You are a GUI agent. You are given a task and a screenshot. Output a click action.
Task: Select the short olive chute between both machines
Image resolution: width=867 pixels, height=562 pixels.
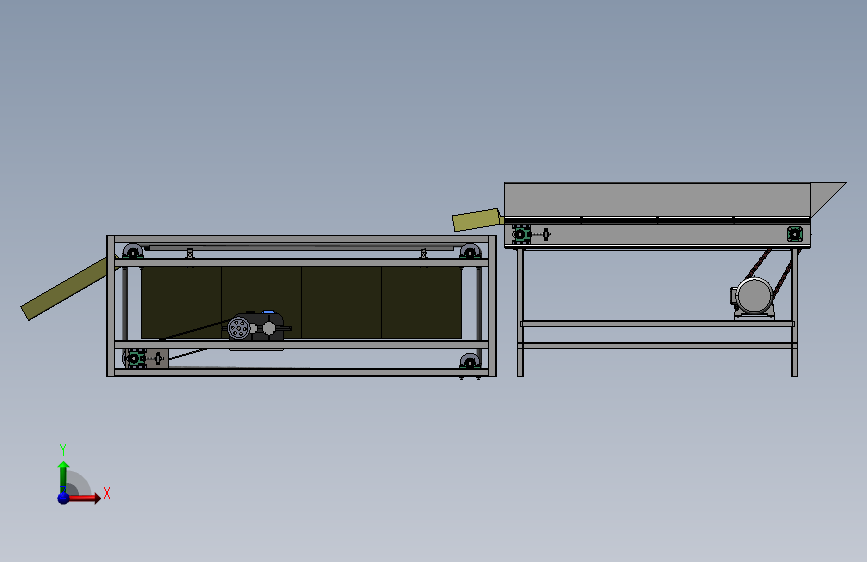pyautogui.click(x=478, y=220)
